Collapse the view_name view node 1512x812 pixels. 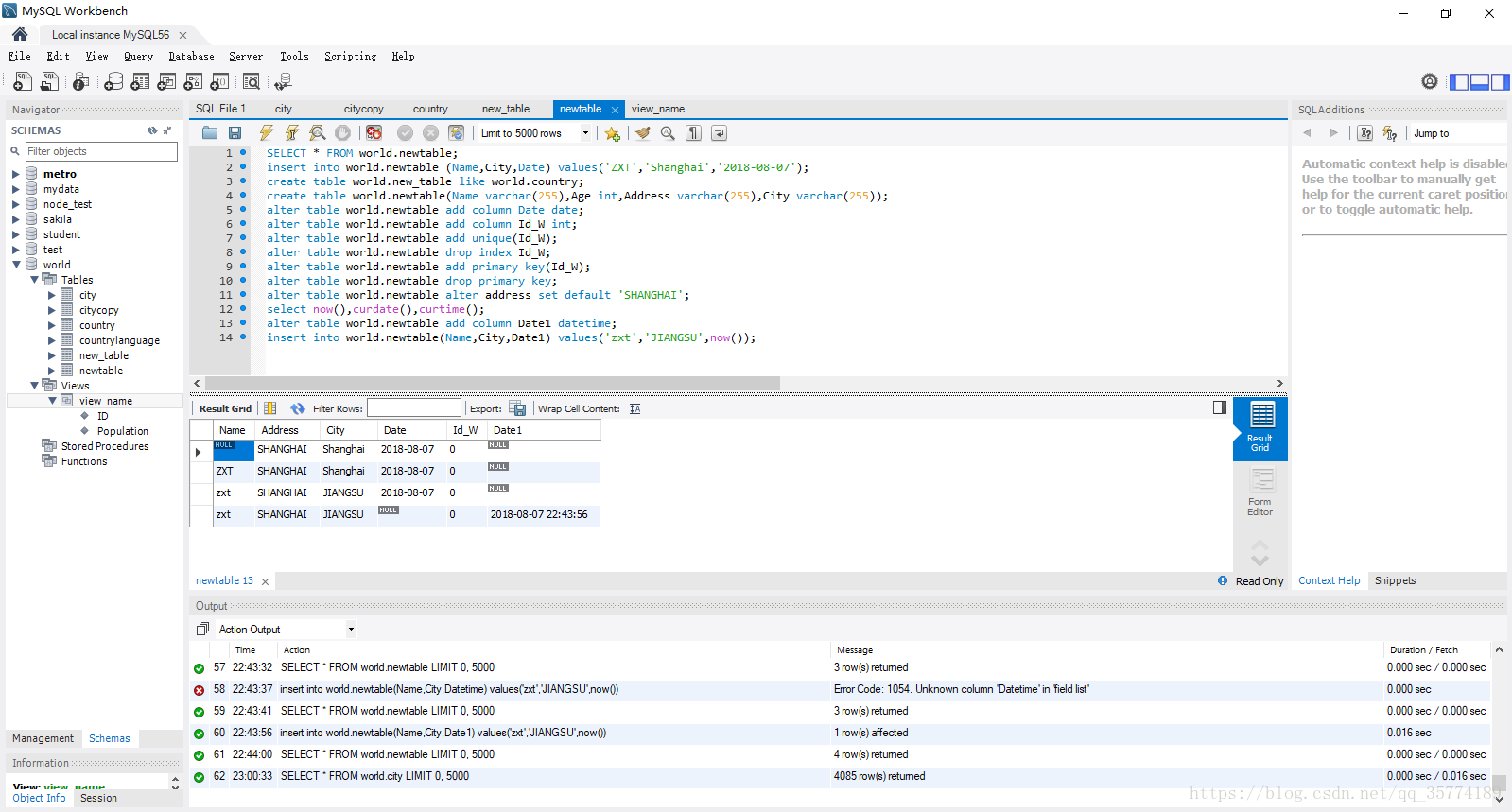[52, 401]
